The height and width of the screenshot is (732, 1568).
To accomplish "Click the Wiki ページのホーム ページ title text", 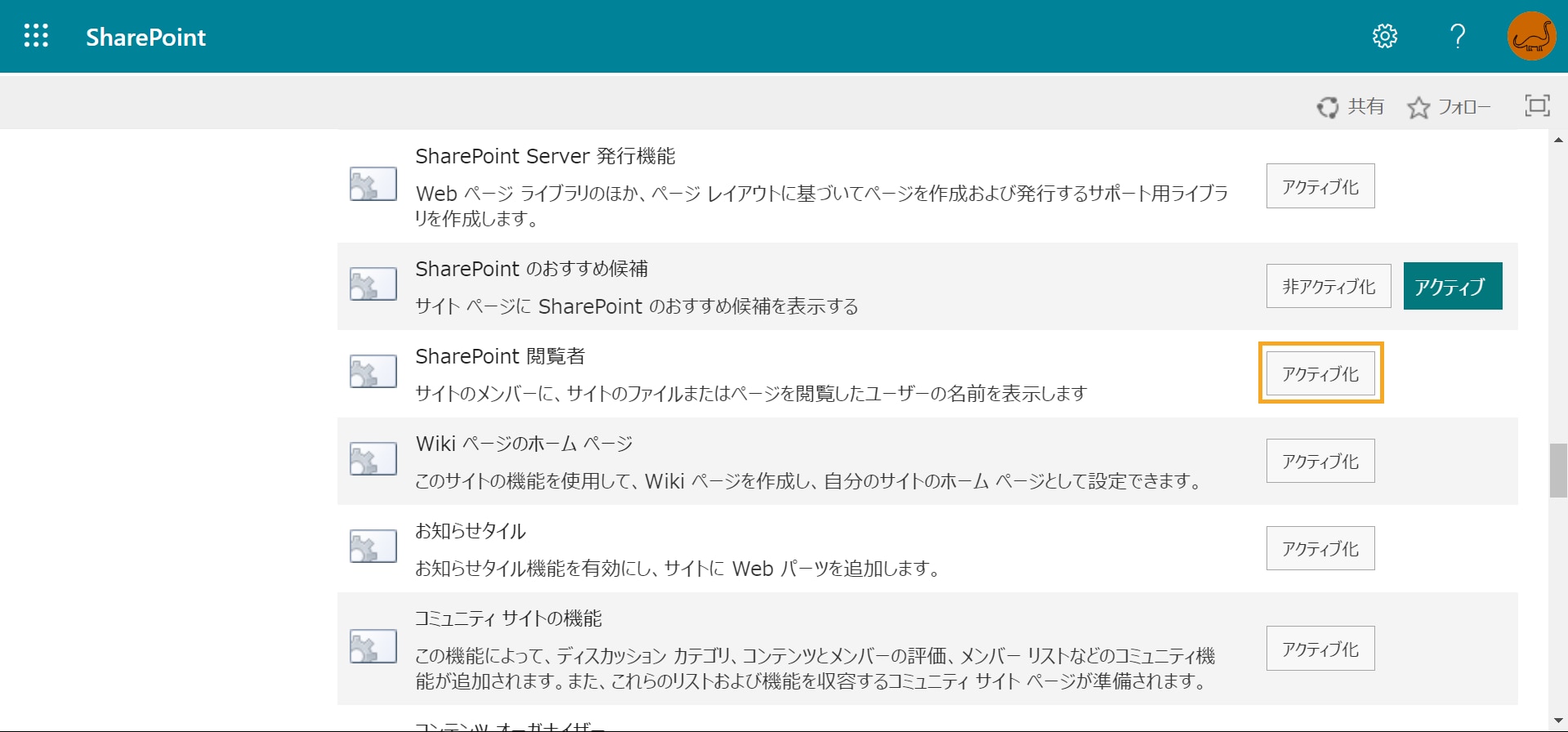I will (524, 444).
